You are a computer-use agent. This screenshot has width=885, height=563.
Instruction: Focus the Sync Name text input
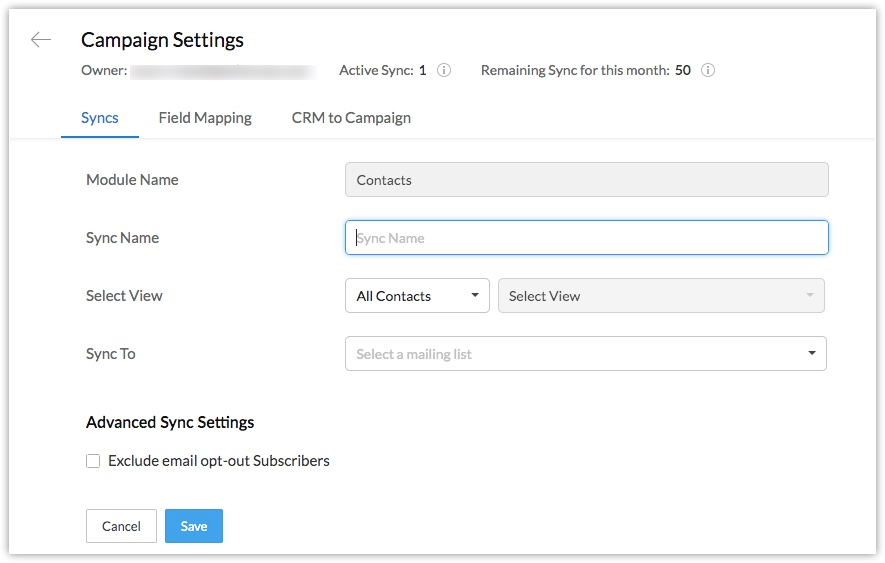586,238
